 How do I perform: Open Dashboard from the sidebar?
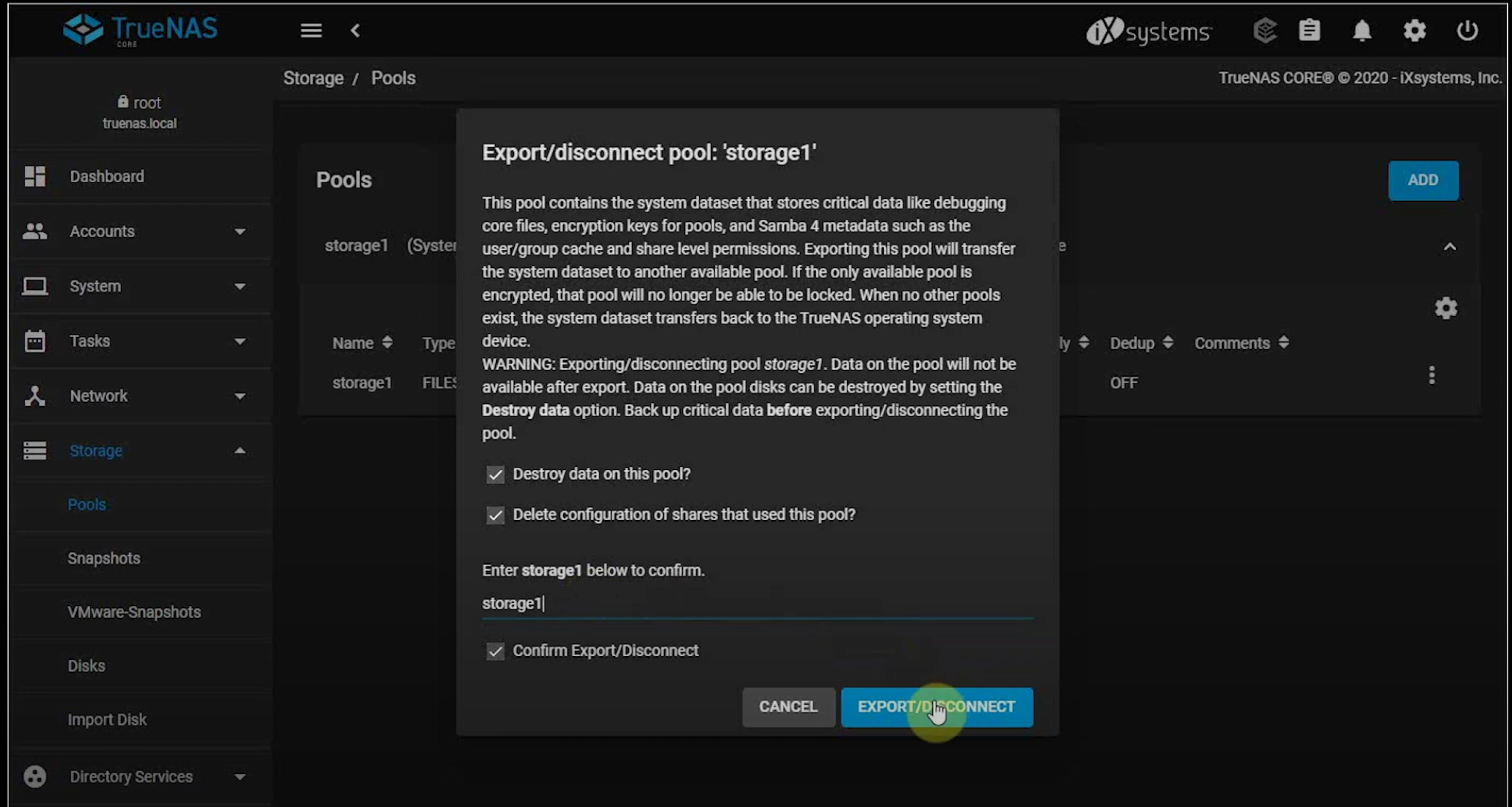107,176
